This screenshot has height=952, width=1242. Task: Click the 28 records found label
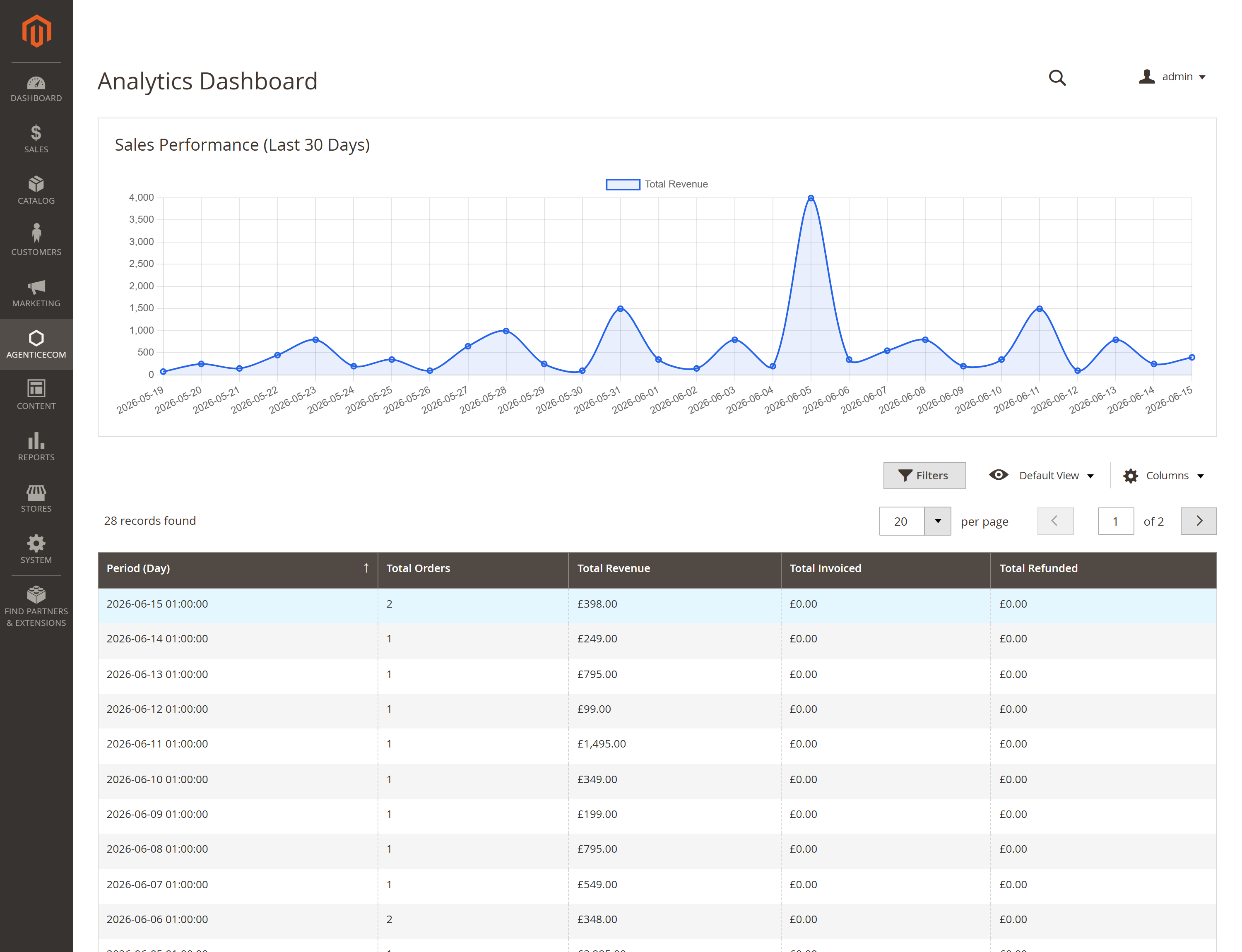150,521
